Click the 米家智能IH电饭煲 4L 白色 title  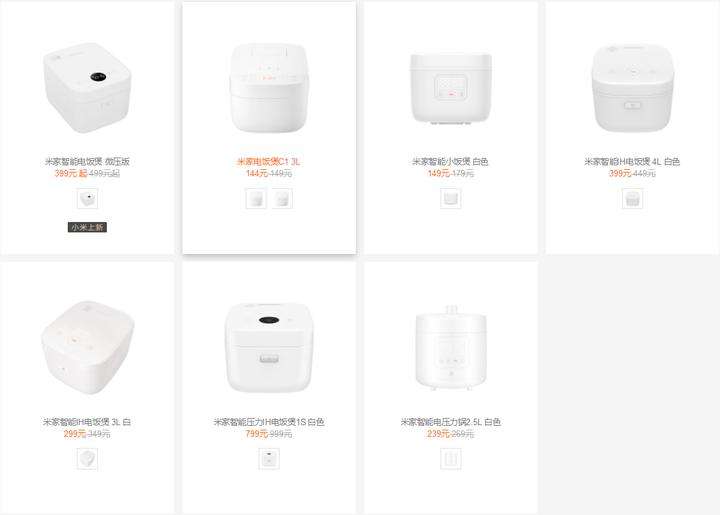coord(632,162)
